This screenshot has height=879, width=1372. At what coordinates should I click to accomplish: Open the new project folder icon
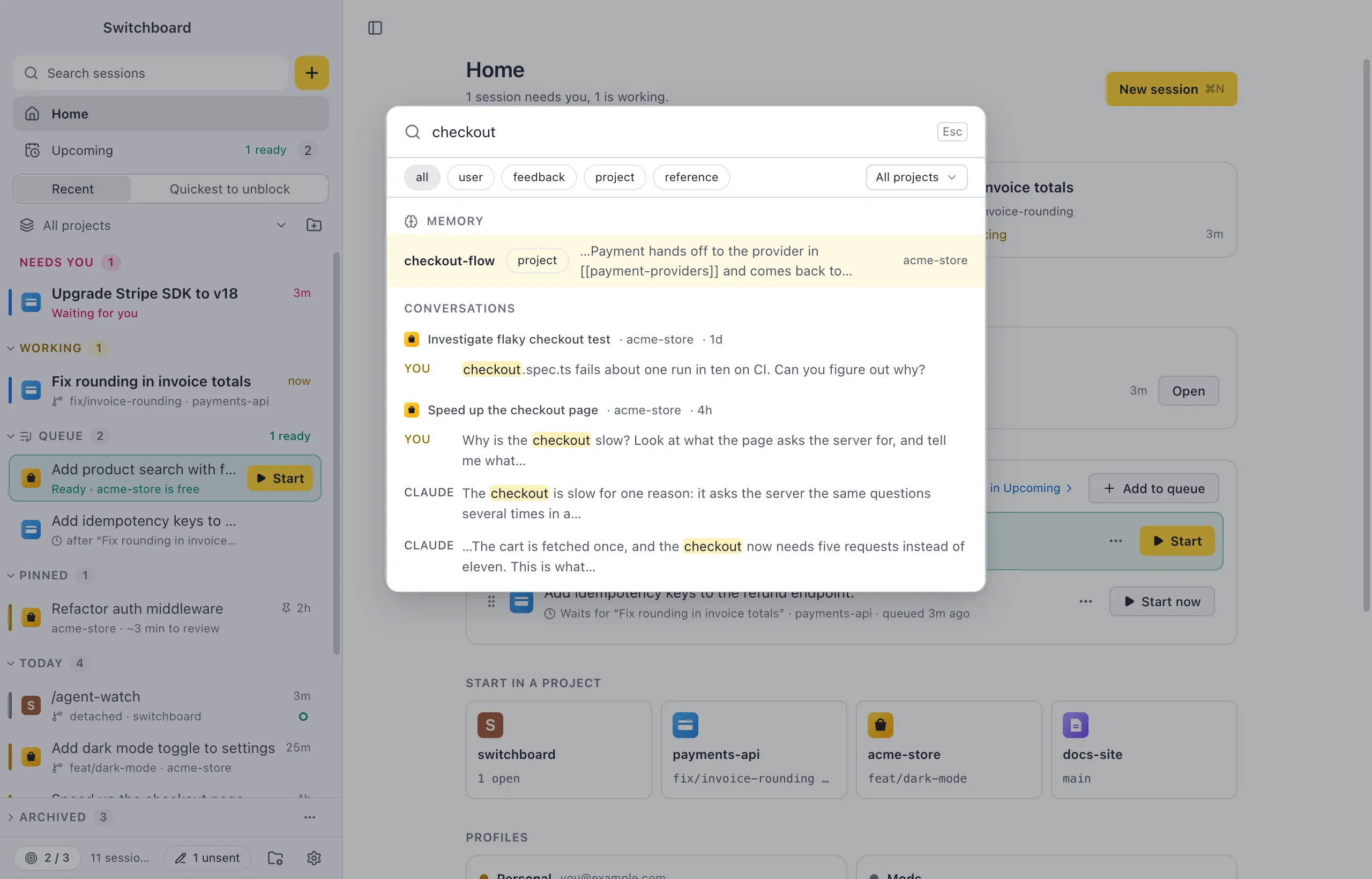(x=314, y=225)
